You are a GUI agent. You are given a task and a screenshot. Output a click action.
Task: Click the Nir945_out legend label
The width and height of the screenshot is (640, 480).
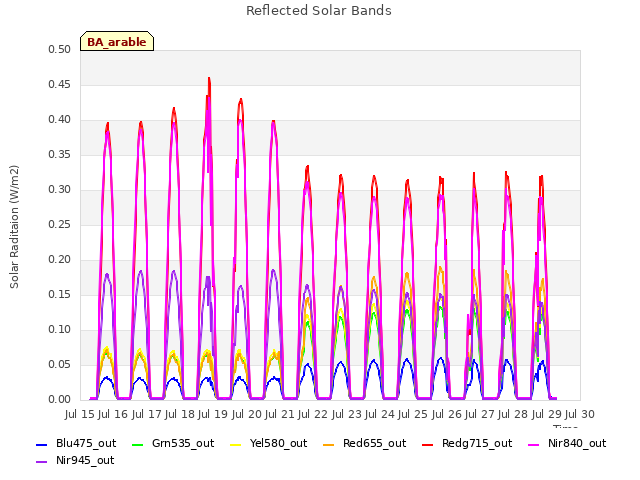coord(85,460)
